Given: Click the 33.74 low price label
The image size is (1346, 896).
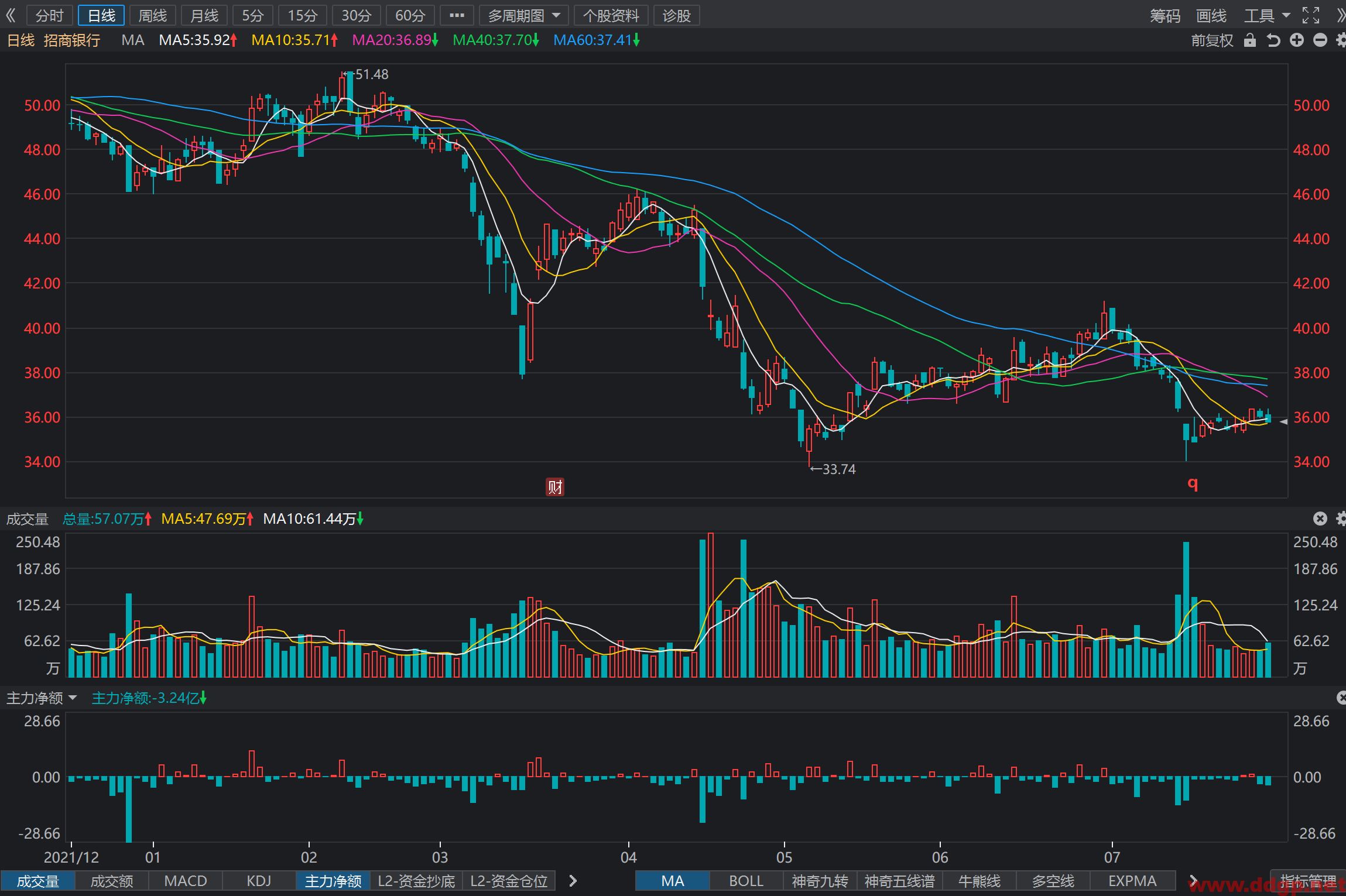Looking at the screenshot, I should tap(839, 469).
